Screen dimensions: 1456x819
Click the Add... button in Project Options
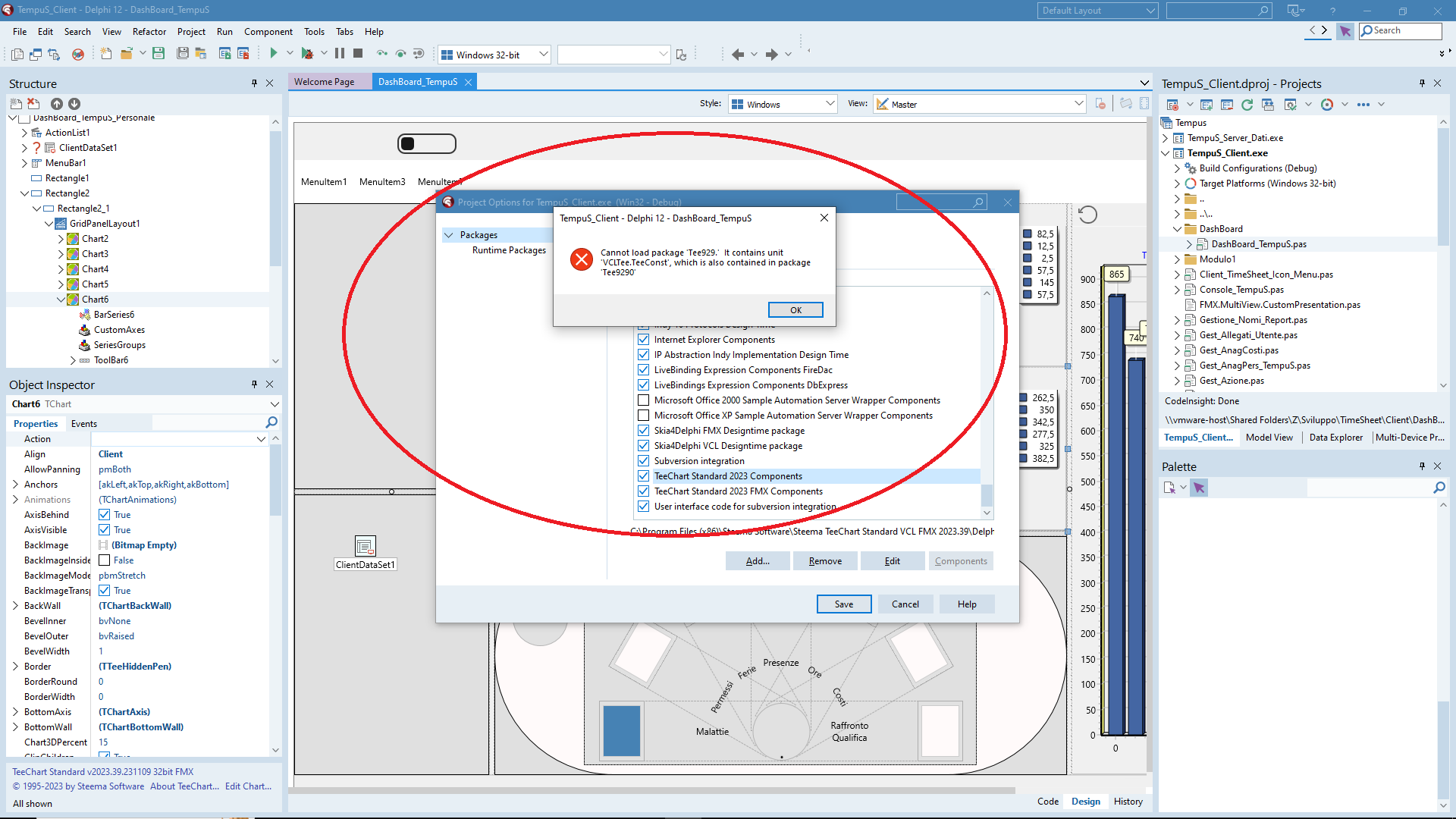coord(757,561)
